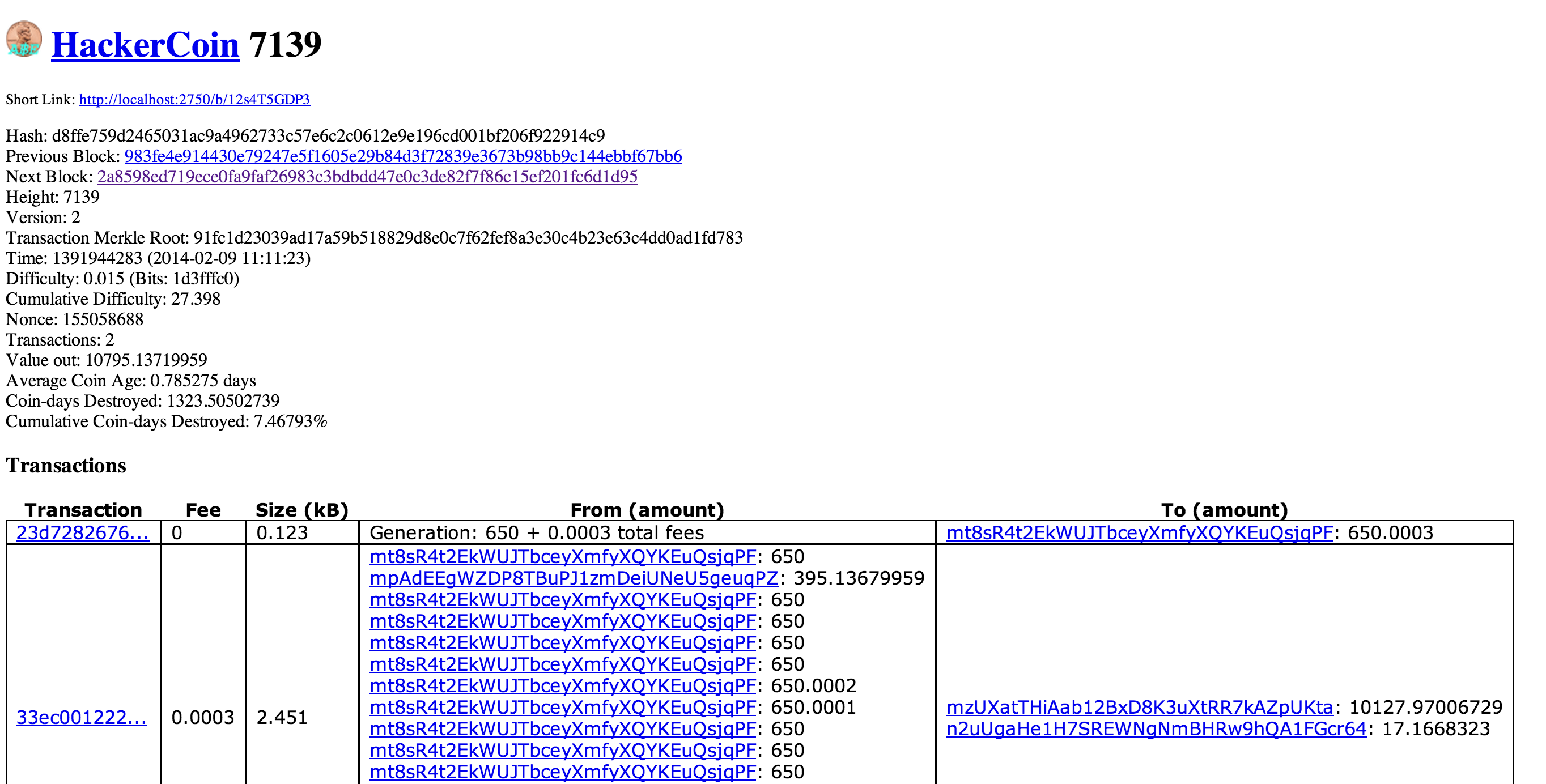Viewport: 1546px width, 784px height.
Task: Open the localhost short link URL
Action: (x=194, y=100)
